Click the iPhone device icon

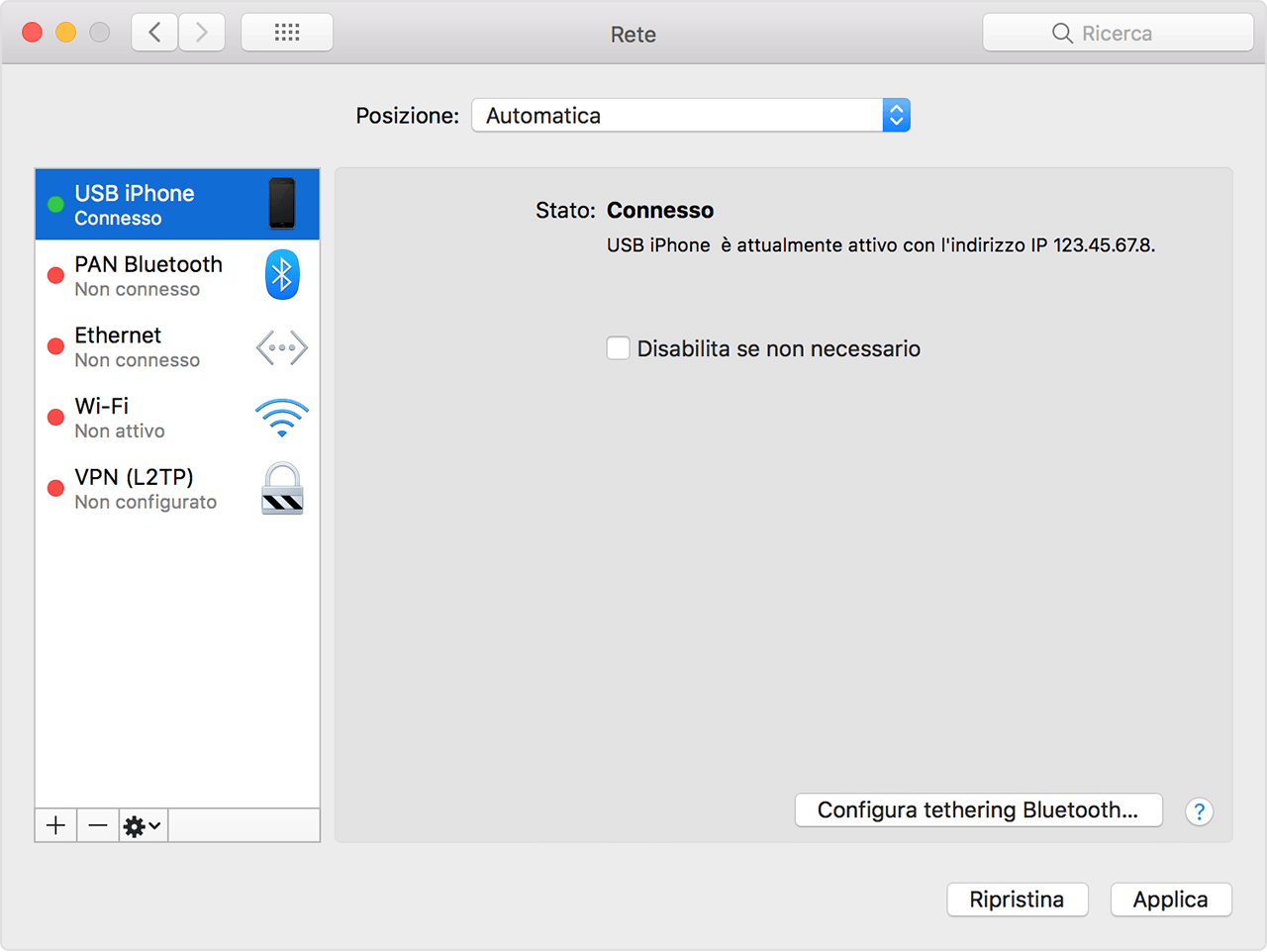(x=282, y=204)
